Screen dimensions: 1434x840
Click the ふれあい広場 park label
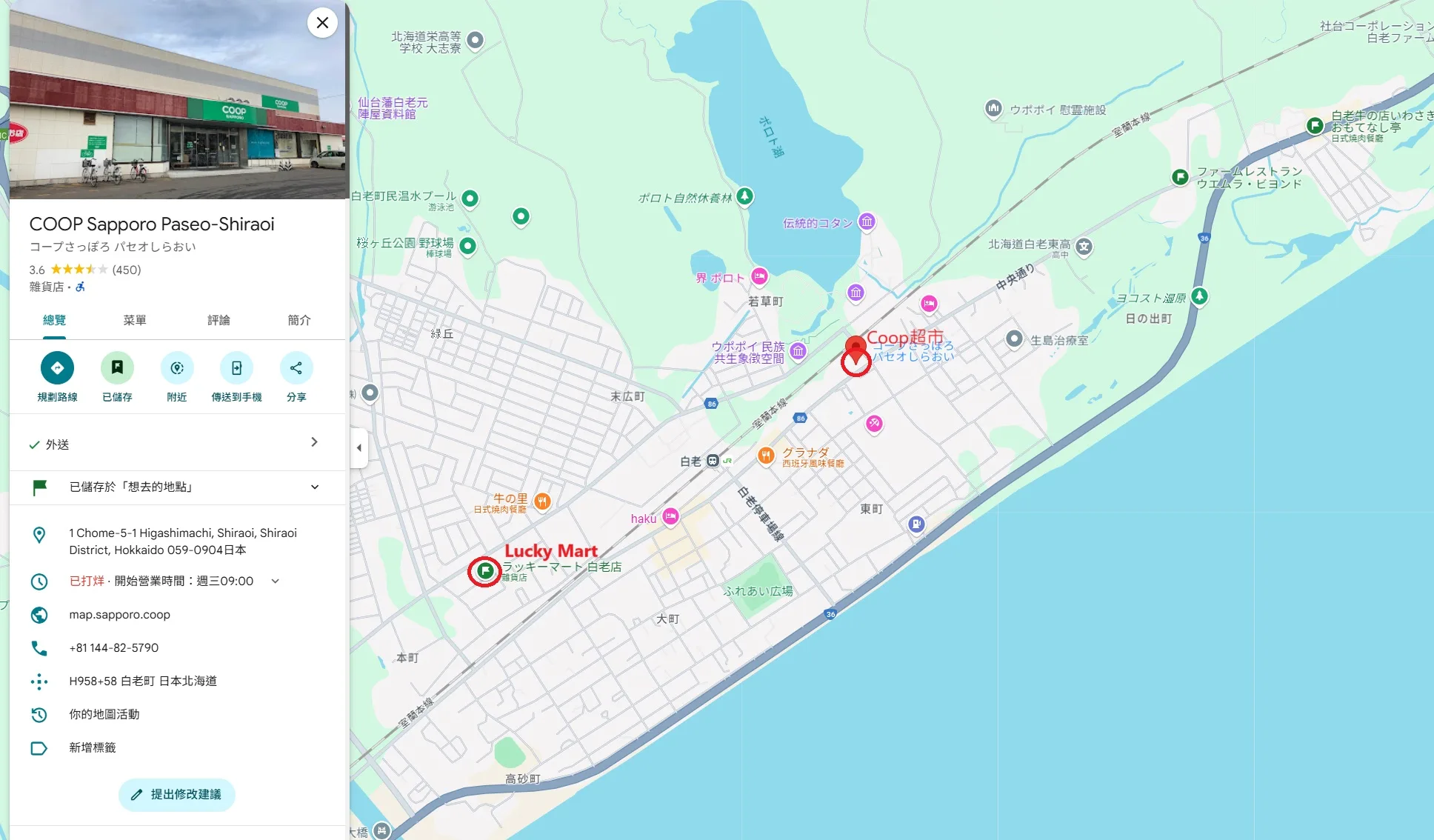point(758,591)
